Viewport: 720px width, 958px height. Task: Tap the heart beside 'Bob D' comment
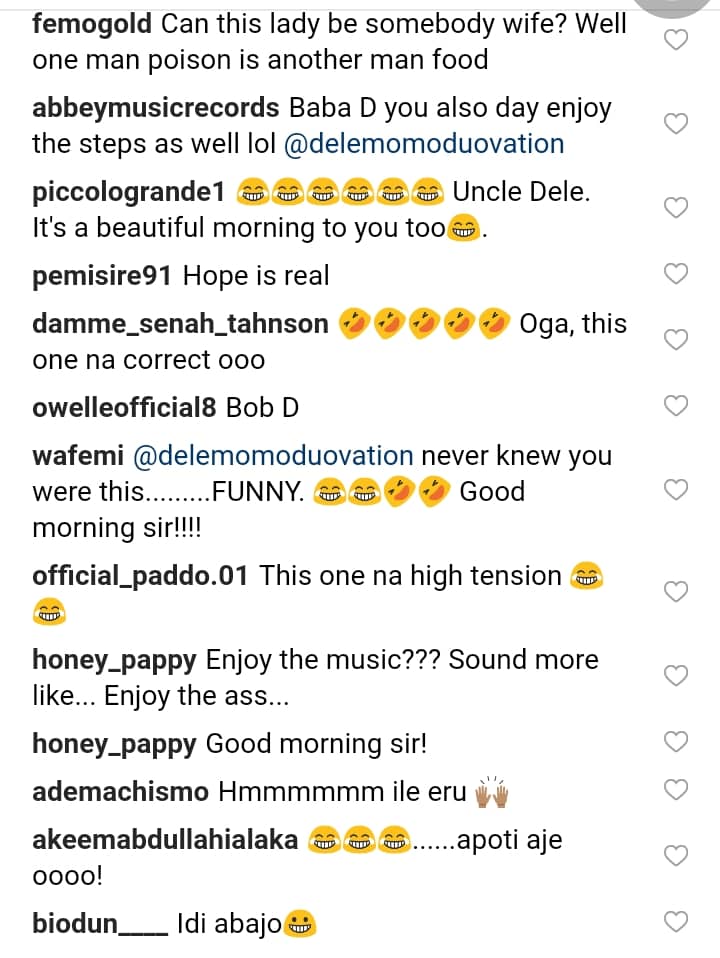tap(677, 406)
